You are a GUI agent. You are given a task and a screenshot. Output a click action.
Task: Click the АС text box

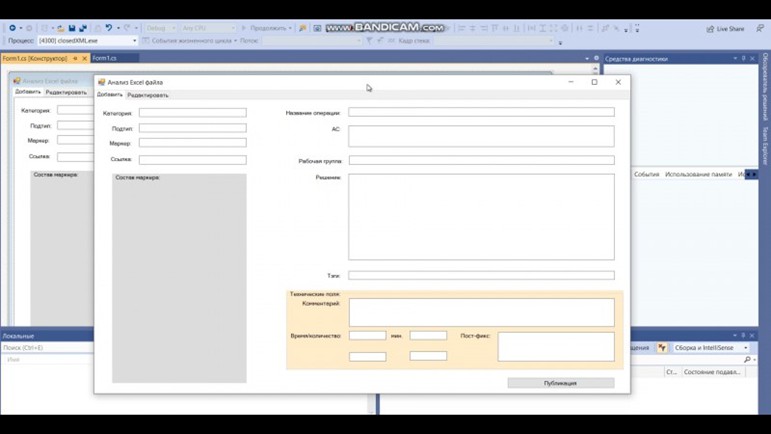[481, 136]
